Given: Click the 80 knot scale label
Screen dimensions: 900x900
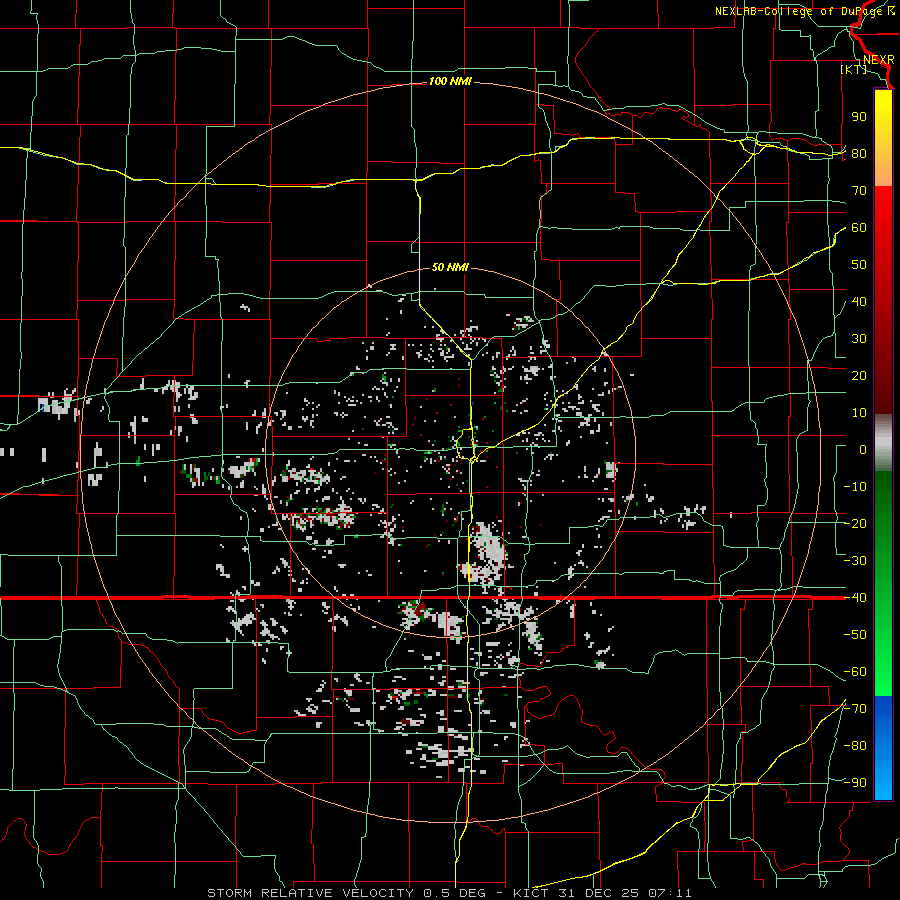Looking at the screenshot, I should click(x=859, y=153).
